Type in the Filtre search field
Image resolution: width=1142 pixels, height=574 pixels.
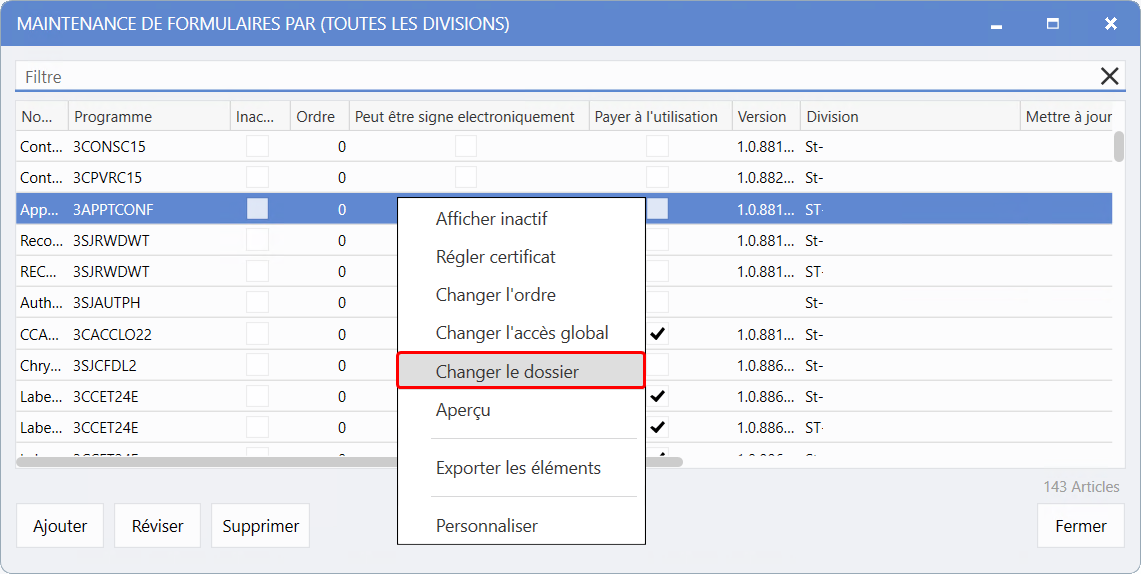pos(550,76)
